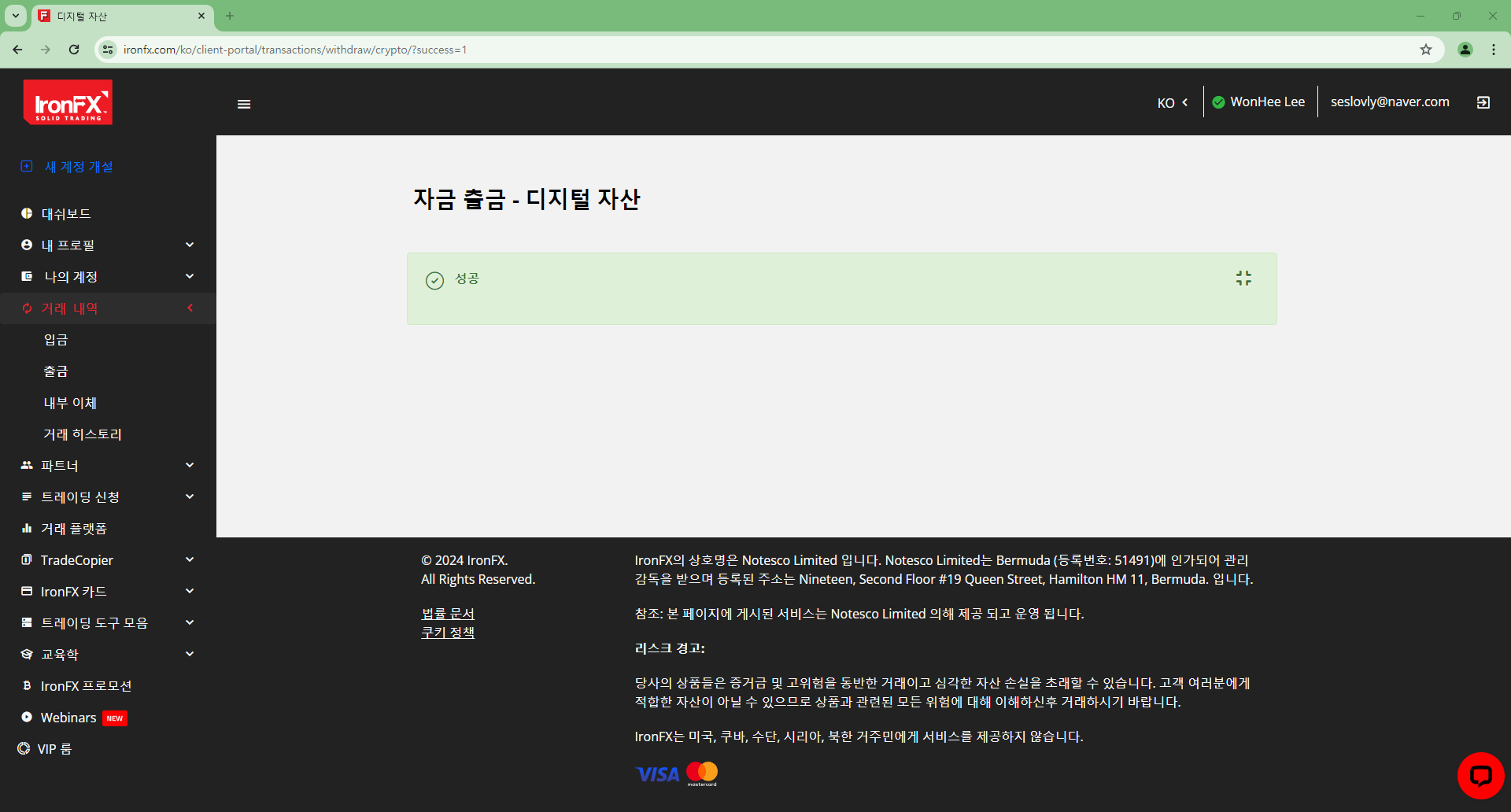
Task: Click the green status indicator beside WonHee Lee
Action: 1218,101
